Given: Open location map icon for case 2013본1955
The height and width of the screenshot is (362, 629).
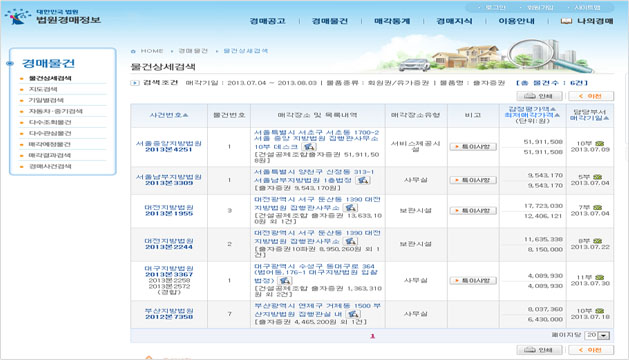Looking at the screenshot, I should coord(350,207).
